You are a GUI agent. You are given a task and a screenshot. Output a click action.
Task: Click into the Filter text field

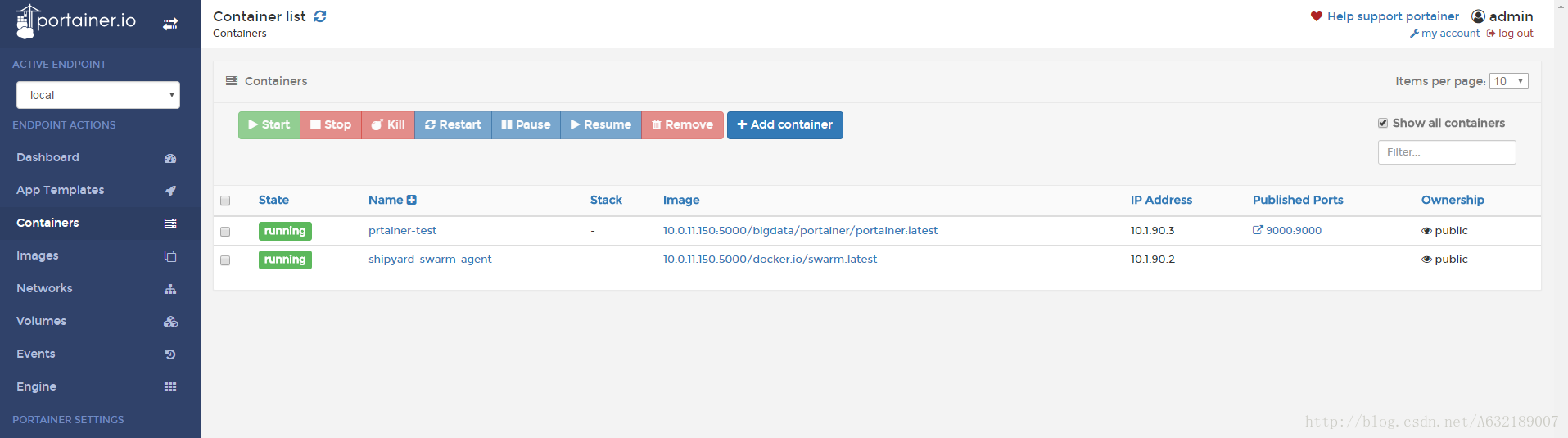coord(1447,152)
